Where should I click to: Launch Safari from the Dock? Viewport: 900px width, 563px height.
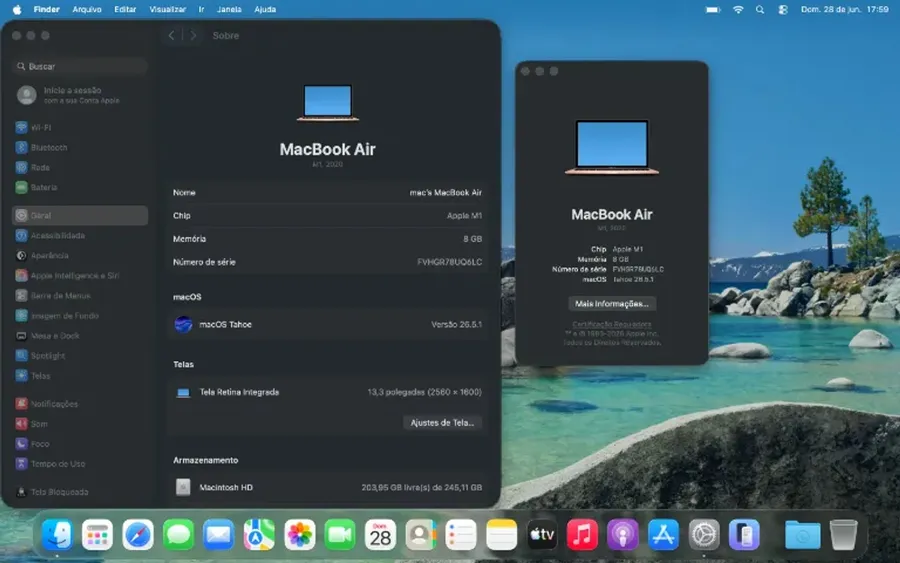(x=138, y=535)
